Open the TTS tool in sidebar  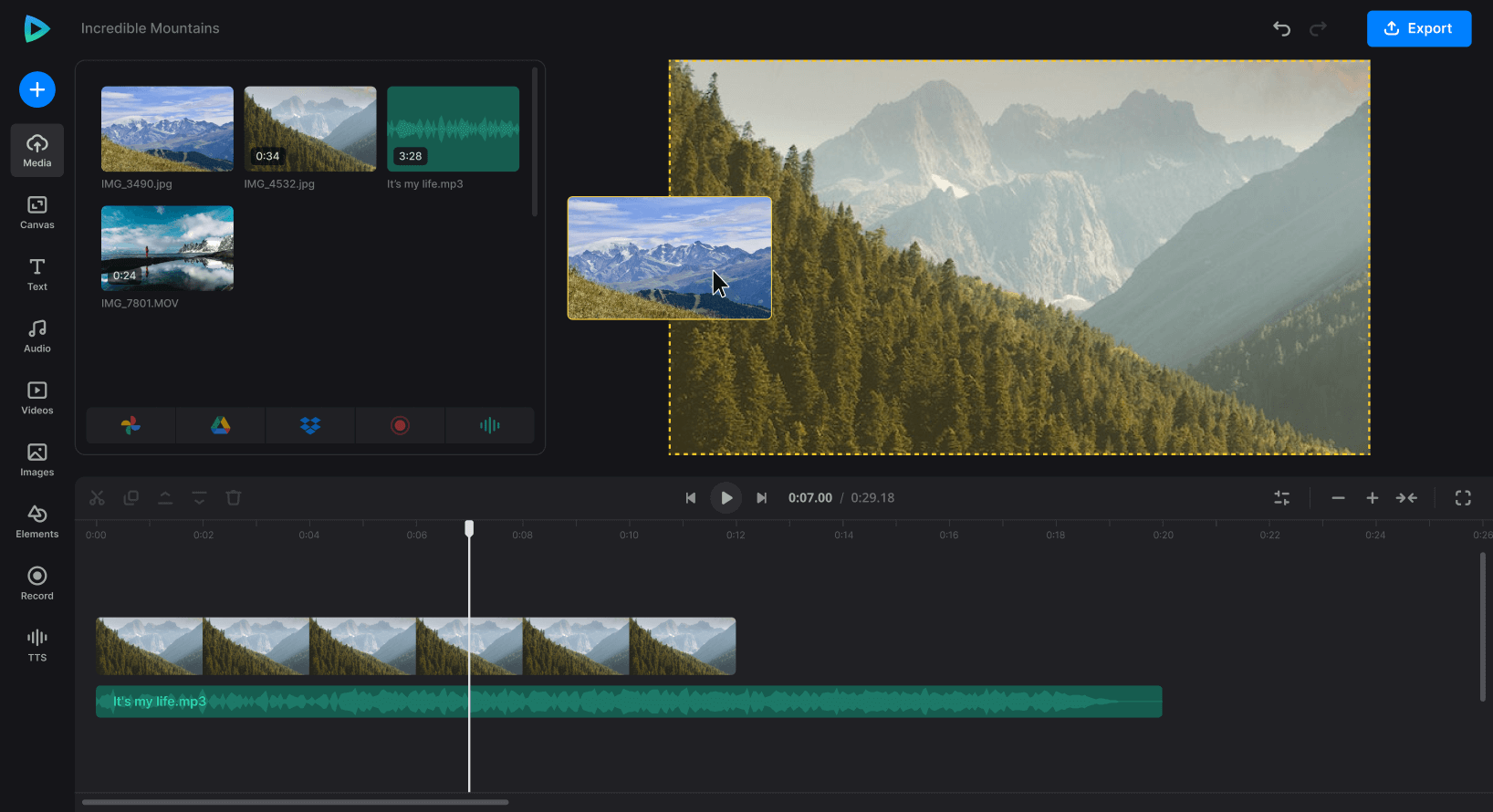tap(37, 644)
